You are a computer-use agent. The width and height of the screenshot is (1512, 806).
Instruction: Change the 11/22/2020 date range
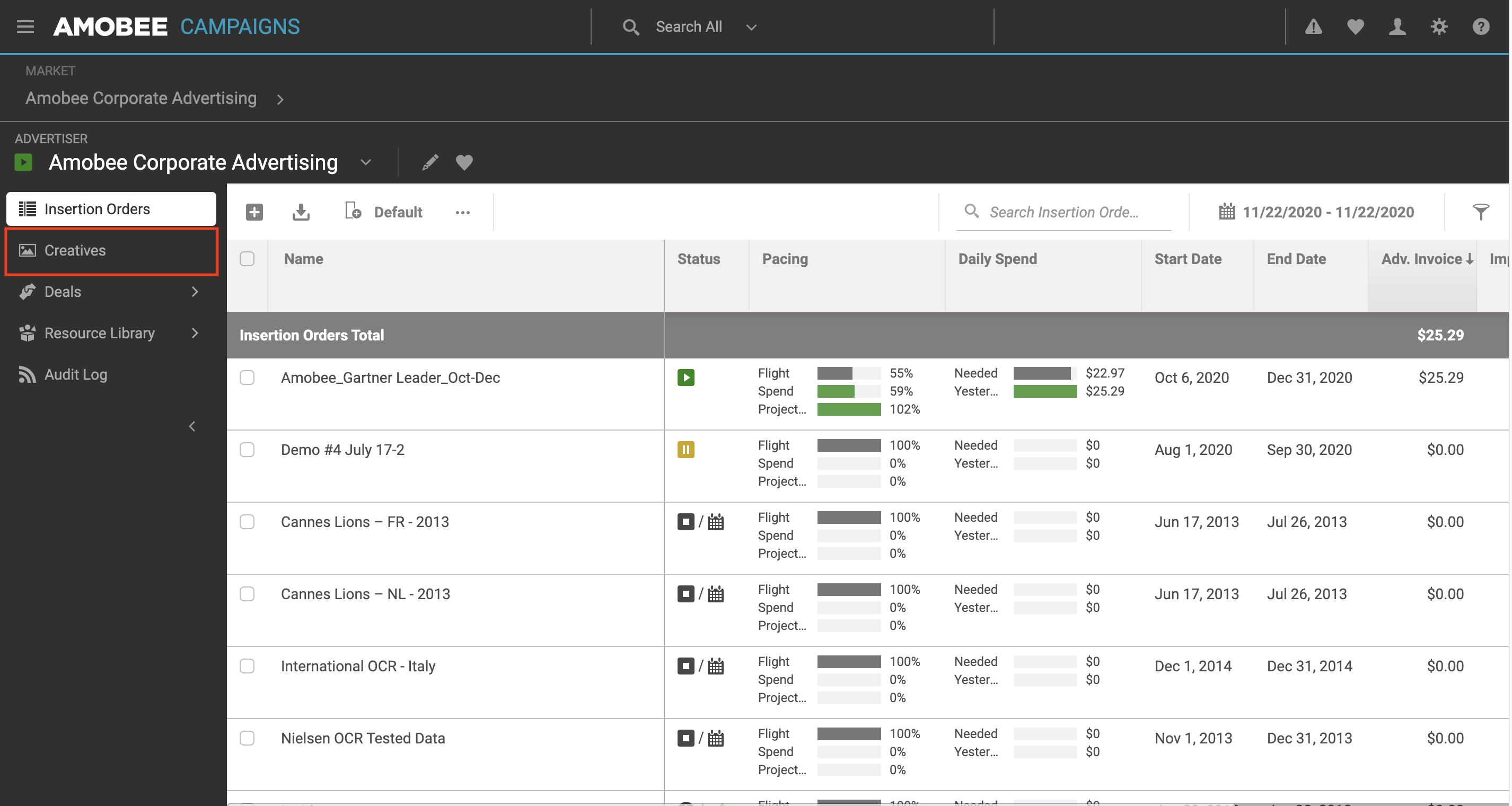click(1328, 212)
